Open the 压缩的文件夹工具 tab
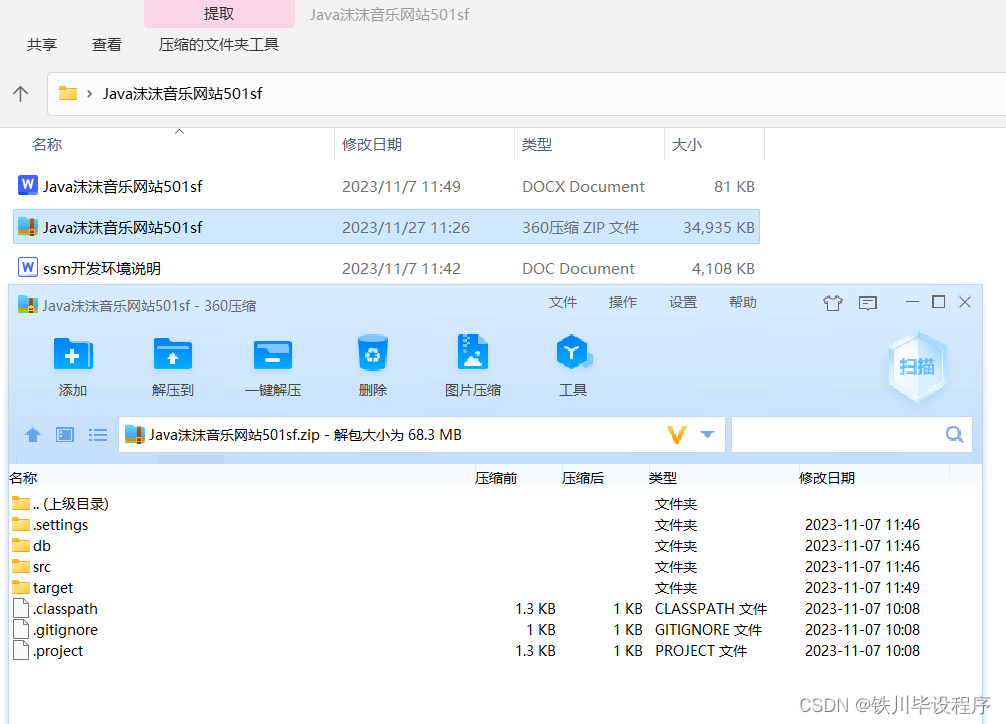 click(x=218, y=44)
